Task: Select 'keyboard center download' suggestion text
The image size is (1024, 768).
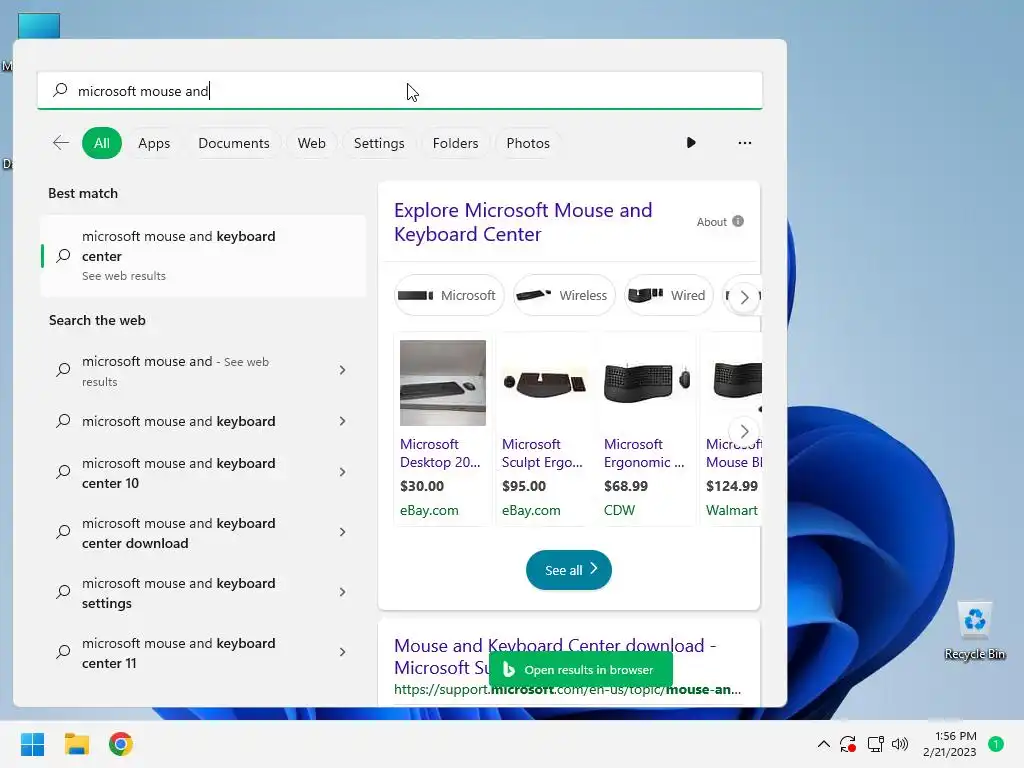Action: click(x=178, y=533)
